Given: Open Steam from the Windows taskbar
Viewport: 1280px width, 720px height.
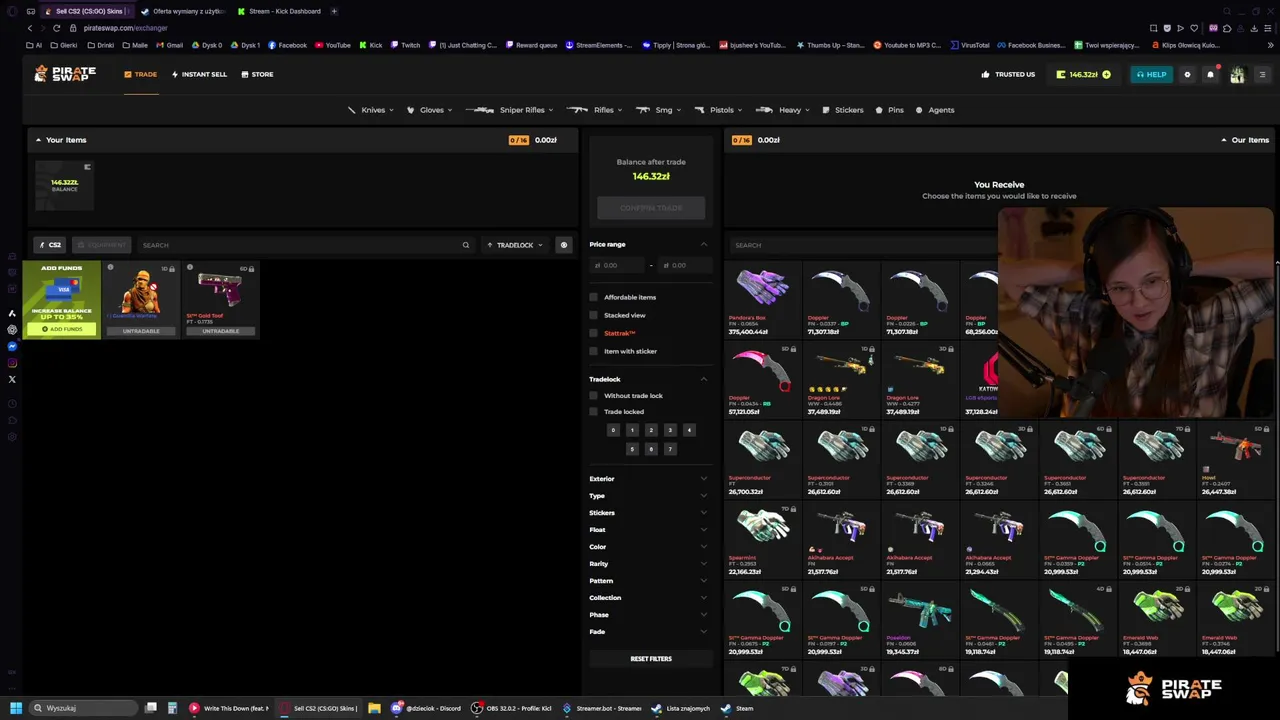Looking at the screenshot, I should [x=738, y=708].
